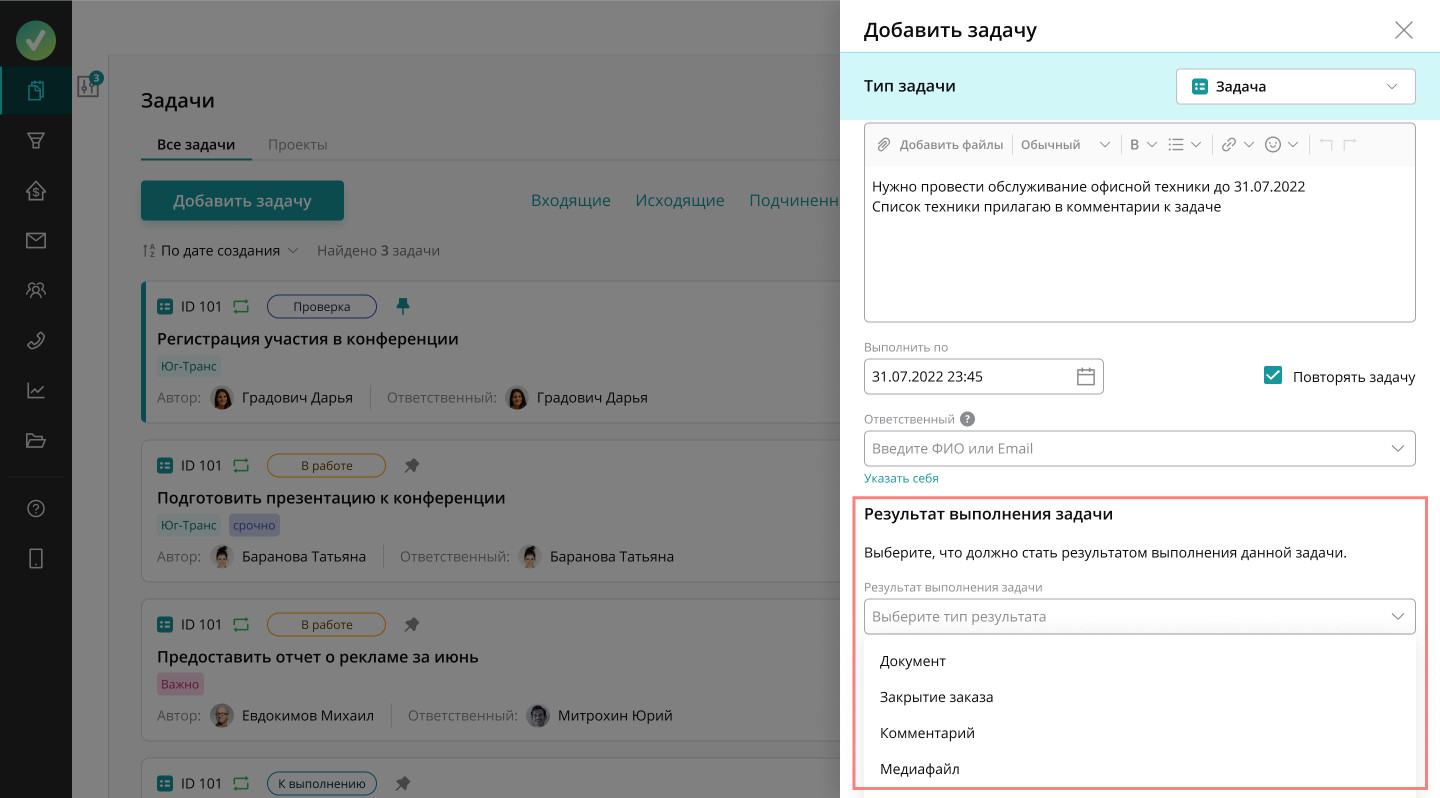1440x798 pixels.
Task: Open the mail envelope sidebar icon
Action: click(36, 240)
